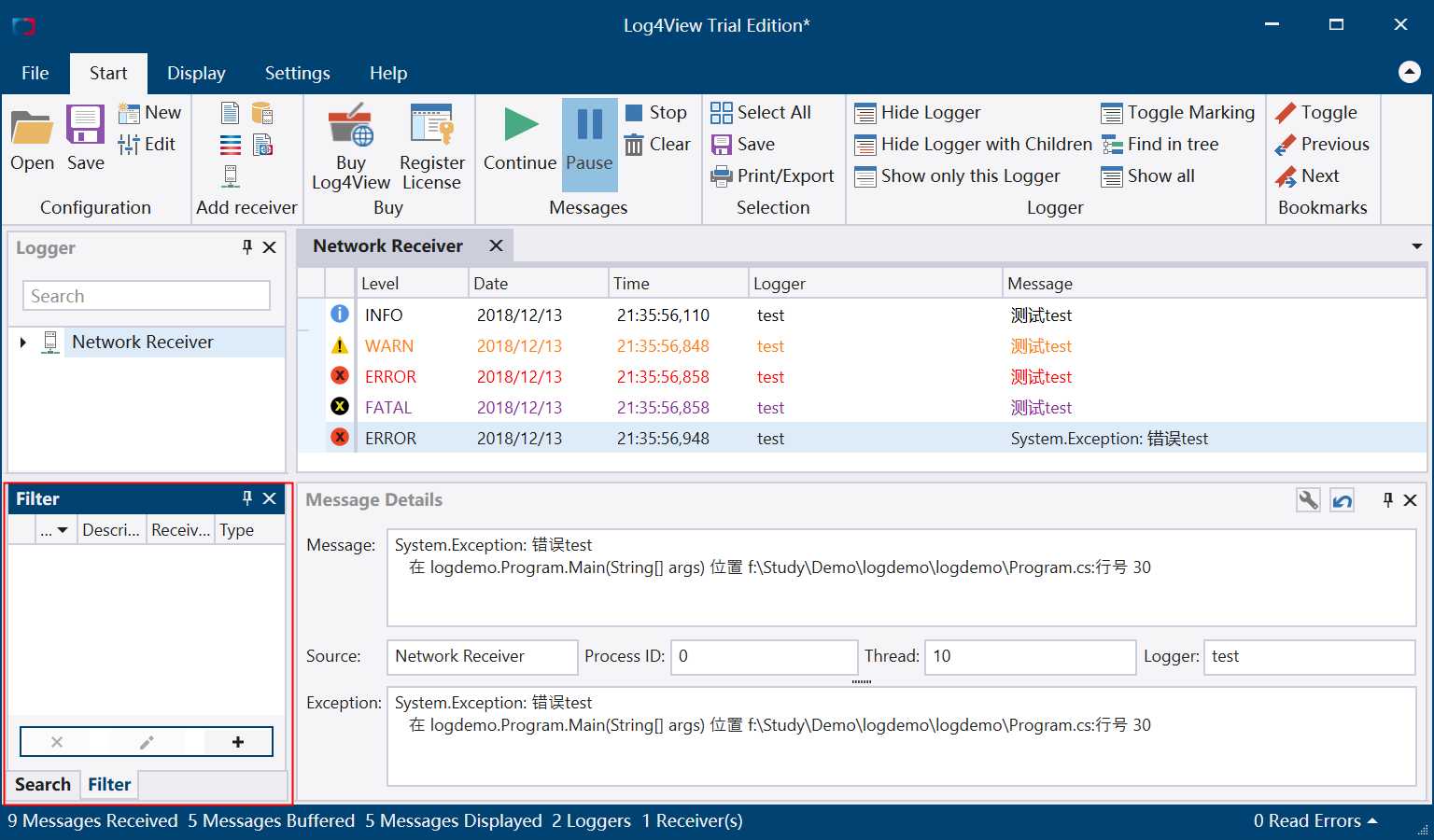Close the Message Details panel
The height and width of the screenshot is (840, 1434).
[1411, 500]
